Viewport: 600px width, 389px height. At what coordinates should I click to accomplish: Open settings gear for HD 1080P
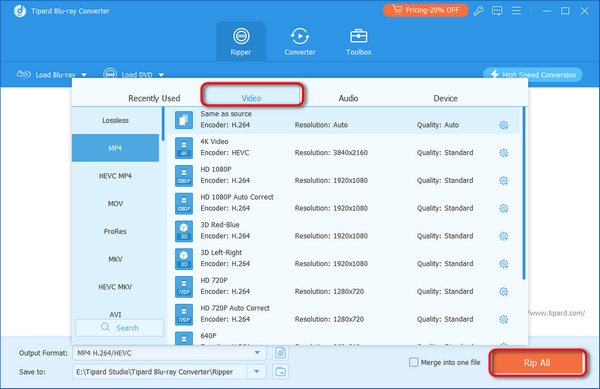504,181
